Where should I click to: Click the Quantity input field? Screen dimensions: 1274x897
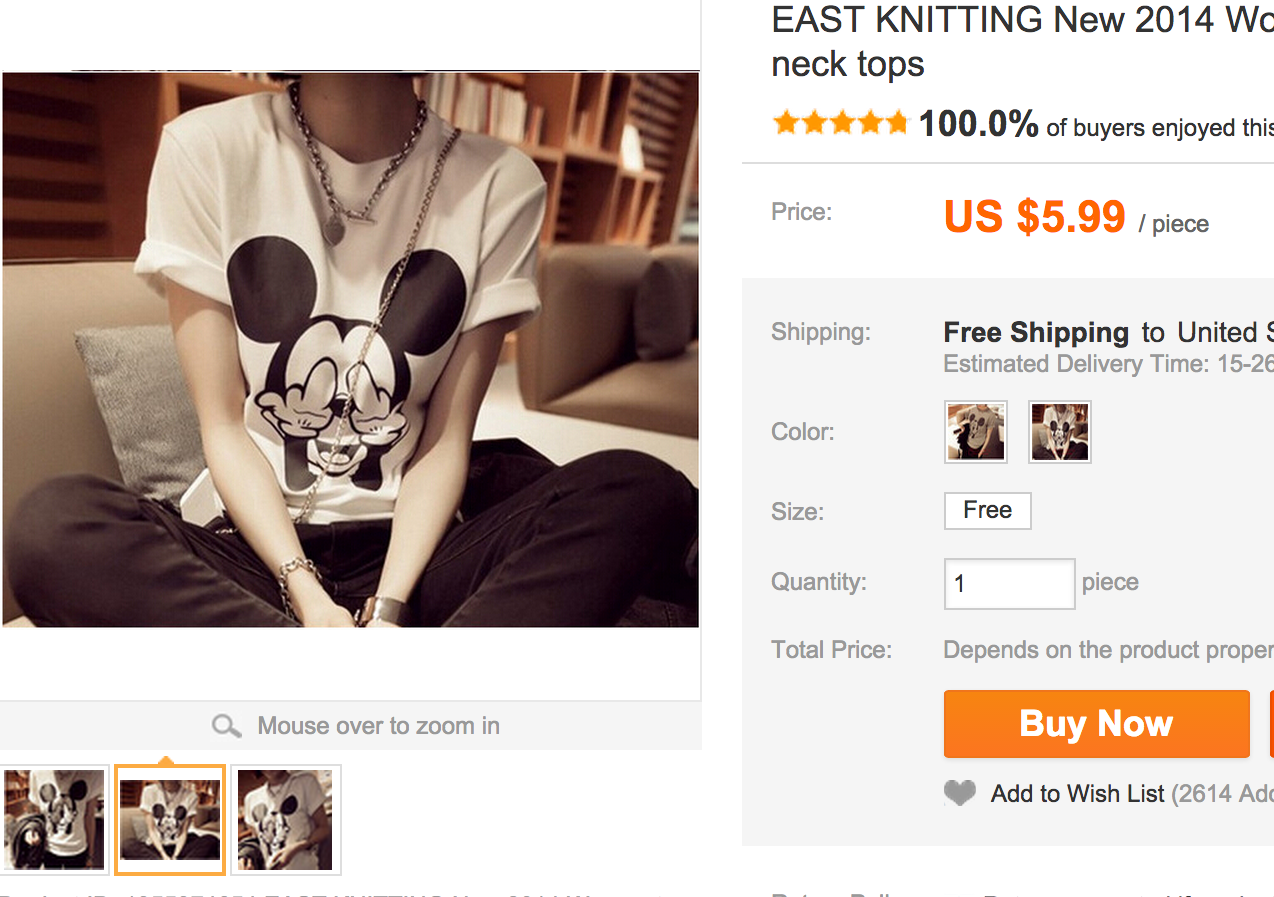(x=1009, y=584)
